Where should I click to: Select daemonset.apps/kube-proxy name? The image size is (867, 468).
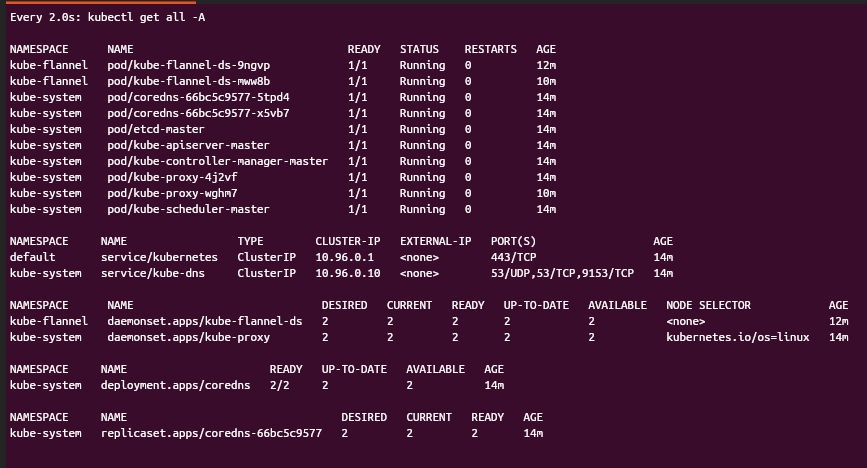tap(189, 337)
